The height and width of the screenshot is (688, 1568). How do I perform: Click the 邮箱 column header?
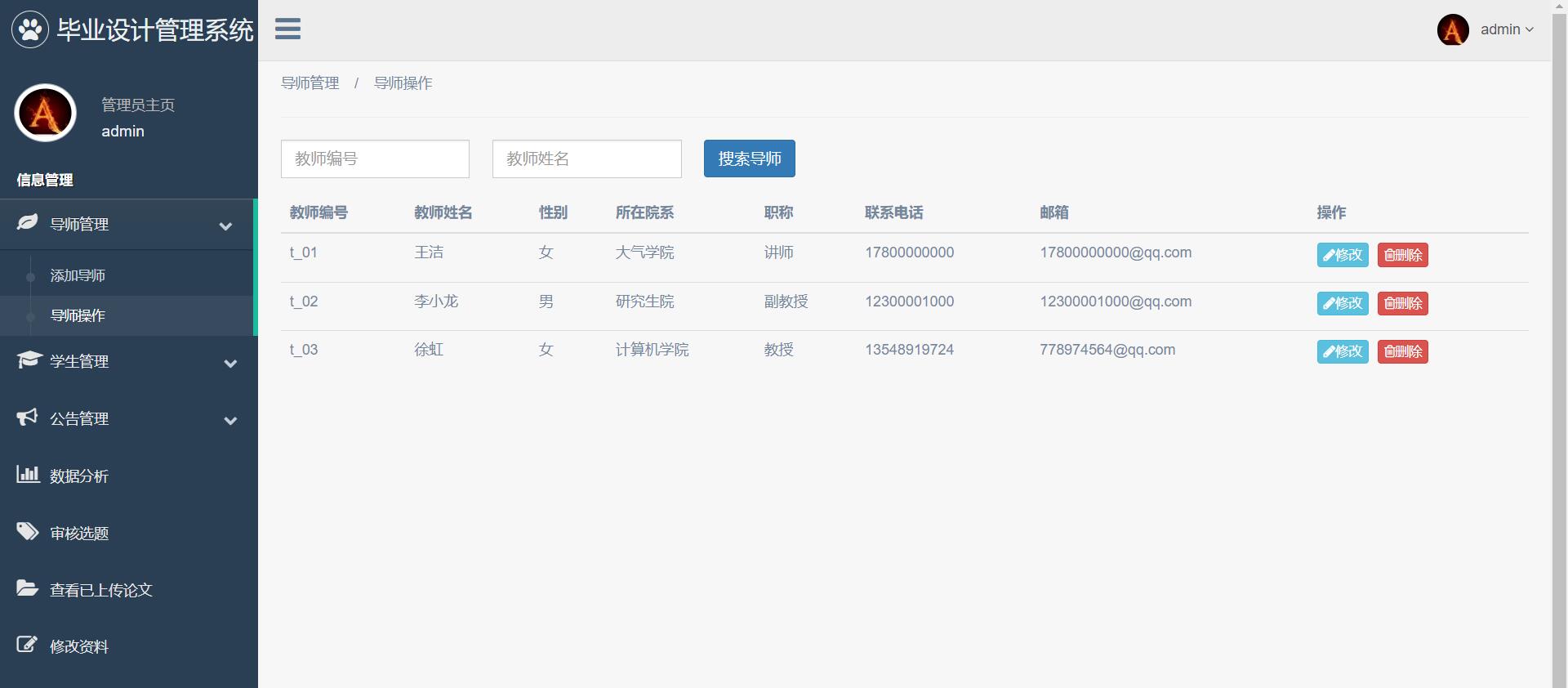tap(1054, 212)
